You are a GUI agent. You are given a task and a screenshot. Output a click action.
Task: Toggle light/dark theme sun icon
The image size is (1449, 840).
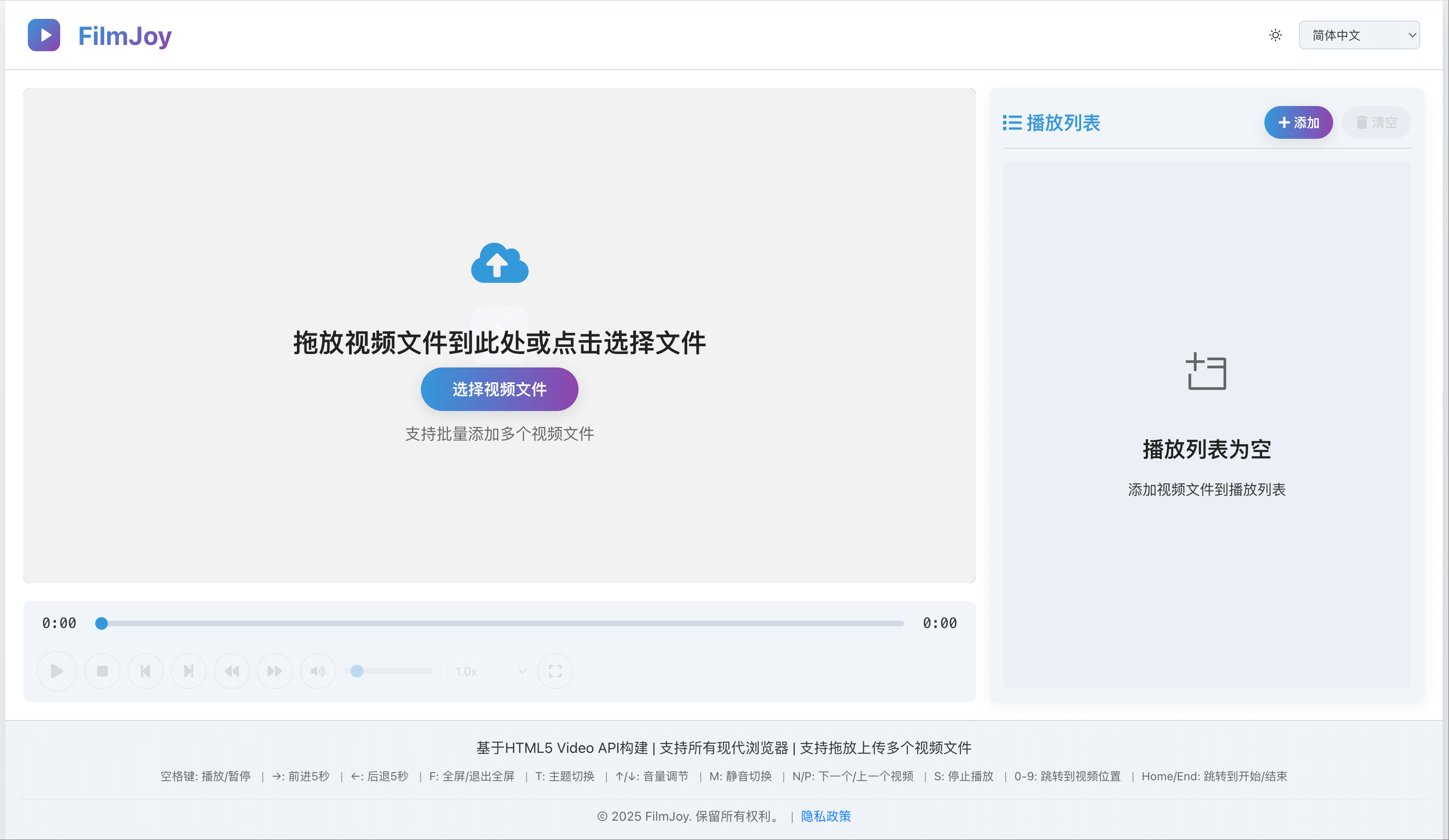pyautogui.click(x=1275, y=35)
